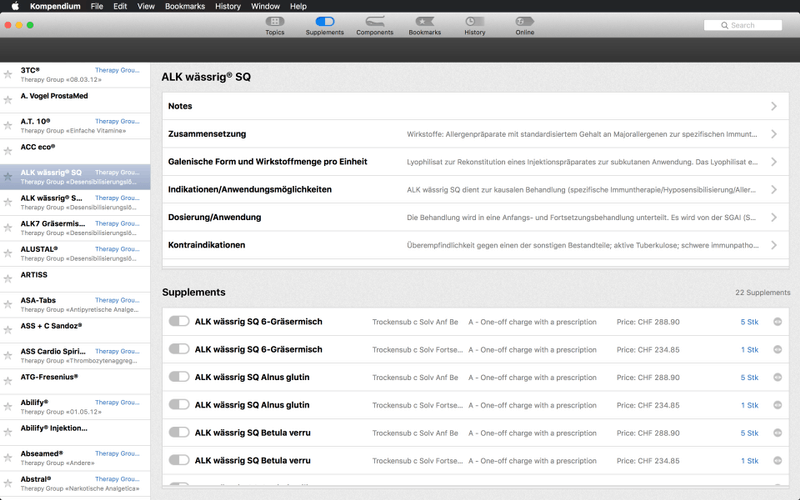Open the Bookmarks menu in menu bar

coord(185,6)
